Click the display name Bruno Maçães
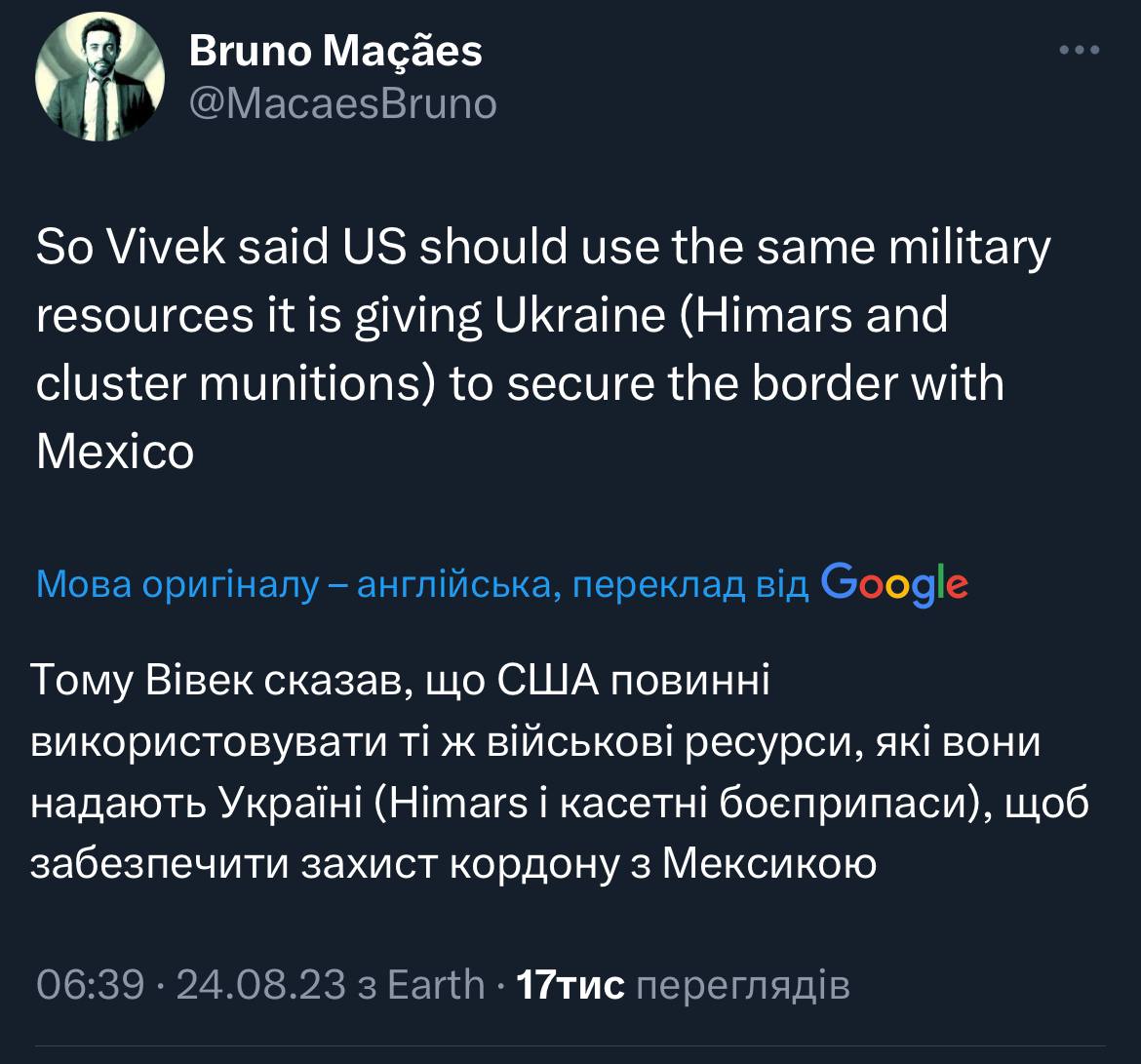The width and height of the screenshot is (1141, 1064). coord(334,51)
